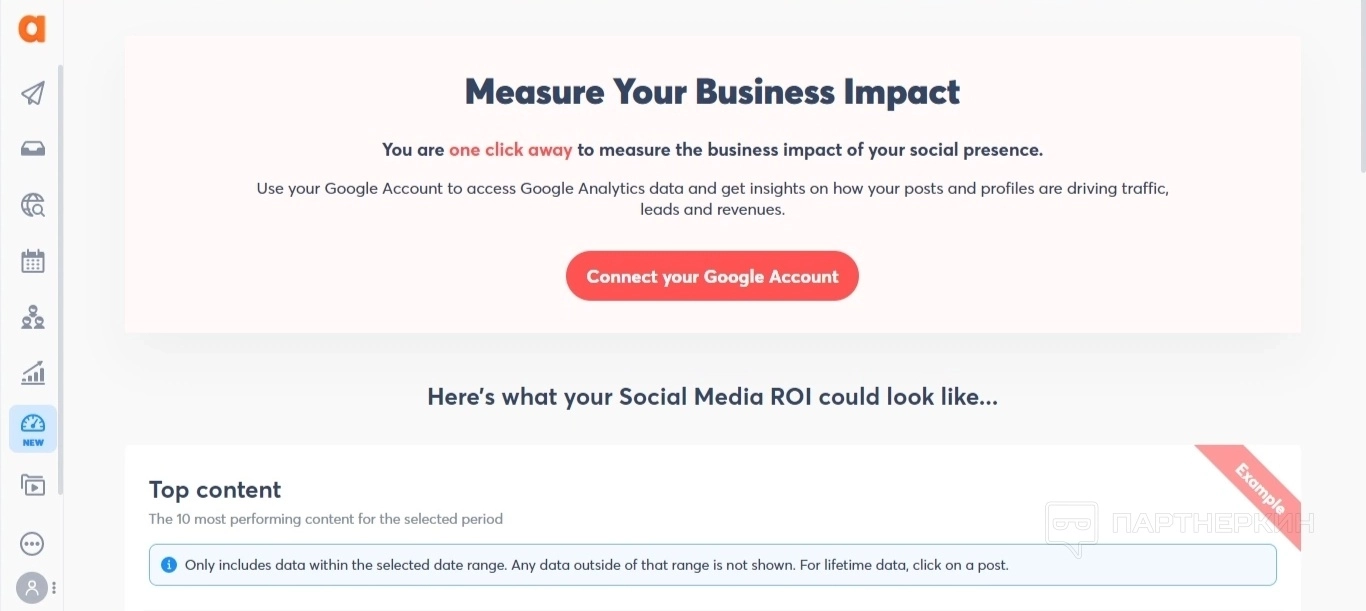Click the 'one click away' red text
The height and width of the screenshot is (611, 1366).
[x=510, y=150]
